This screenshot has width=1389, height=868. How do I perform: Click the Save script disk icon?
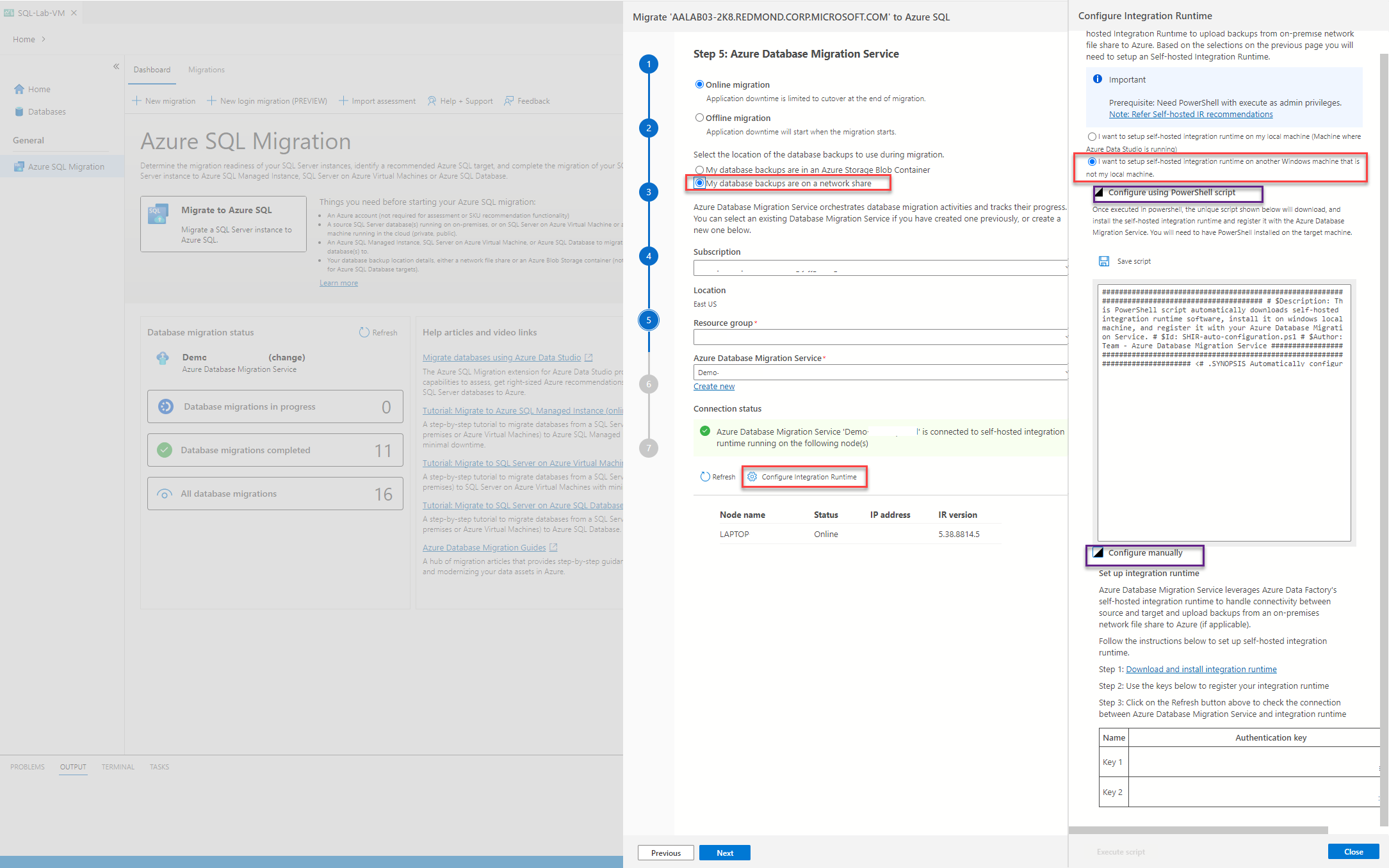pyautogui.click(x=1104, y=261)
